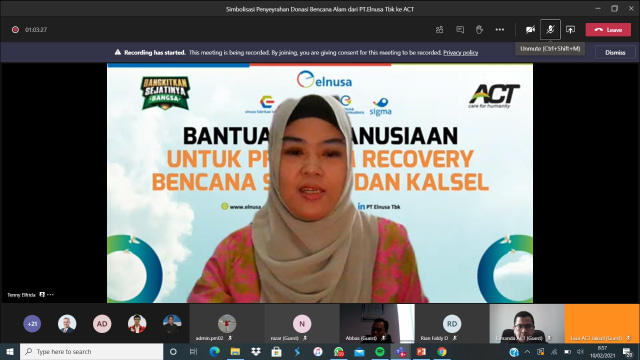Viewport: 640px width, 360px height.
Task: Open the Windows Start menu
Action: tap(10, 351)
